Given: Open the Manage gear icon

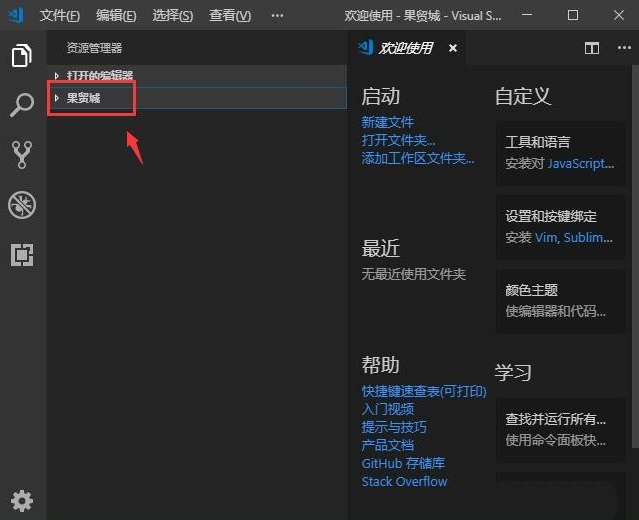Looking at the screenshot, I should coord(22,501).
